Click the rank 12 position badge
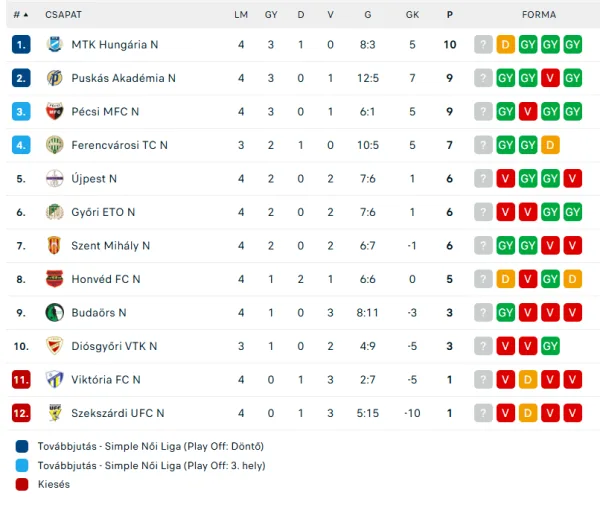Screen dimensions: 600x519 pyautogui.click(x=22, y=413)
